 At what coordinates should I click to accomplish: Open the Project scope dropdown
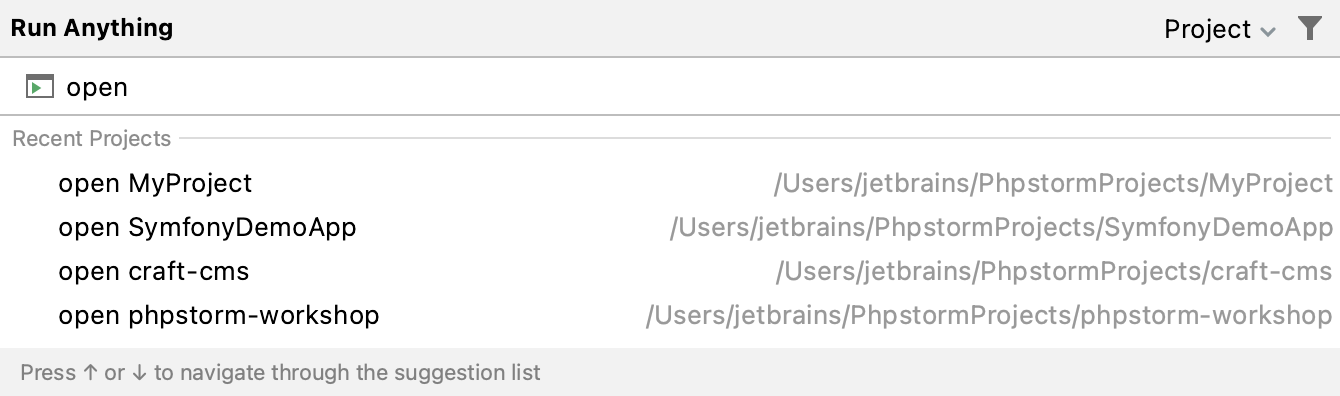point(1220,29)
